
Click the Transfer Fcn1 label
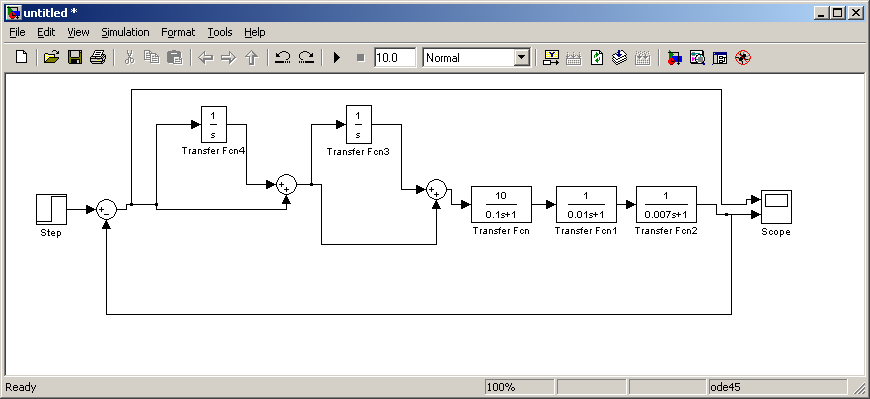(x=586, y=231)
